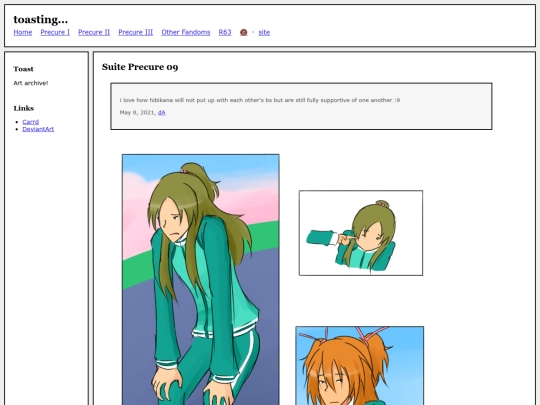The height and width of the screenshot is (405, 540).
Task: Open the site link in navigation
Action: 264,32
